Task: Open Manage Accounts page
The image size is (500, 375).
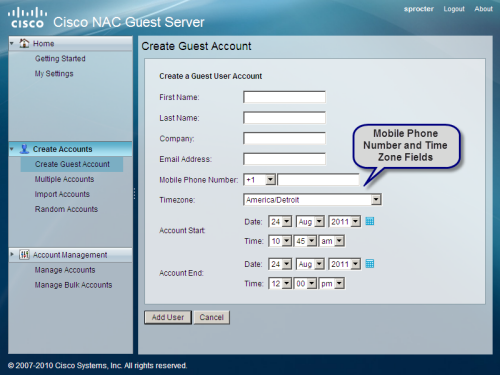Action: 65,270
